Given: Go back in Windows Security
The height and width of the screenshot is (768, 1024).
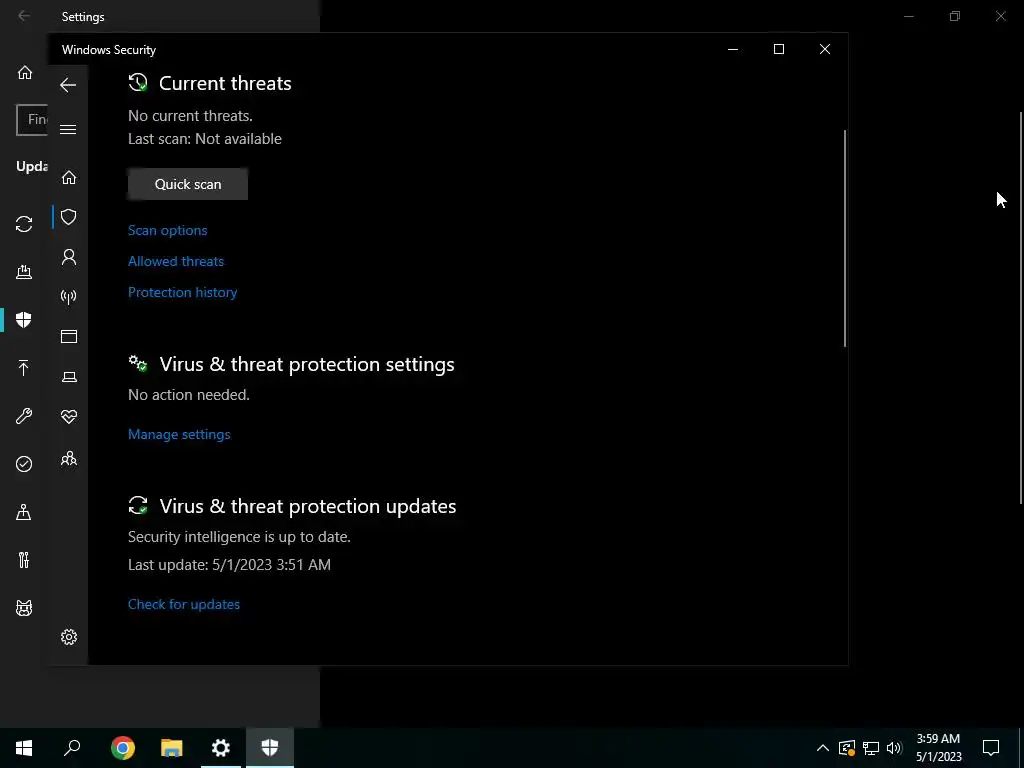Looking at the screenshot, I should [x=68, y=85].
